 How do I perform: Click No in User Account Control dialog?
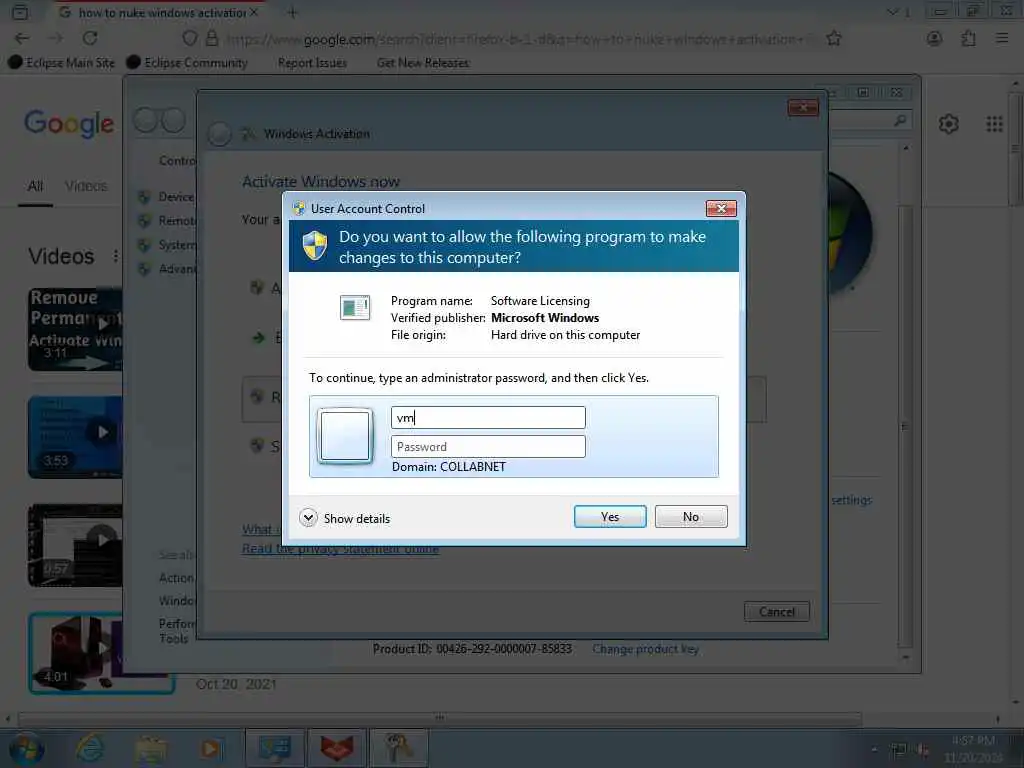[x=691, y=517]
